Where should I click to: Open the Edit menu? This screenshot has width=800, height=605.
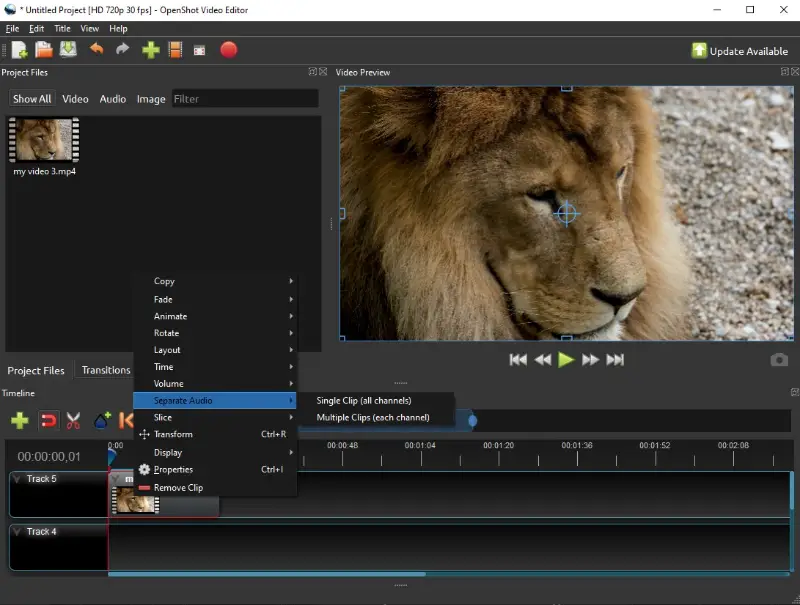36,29
